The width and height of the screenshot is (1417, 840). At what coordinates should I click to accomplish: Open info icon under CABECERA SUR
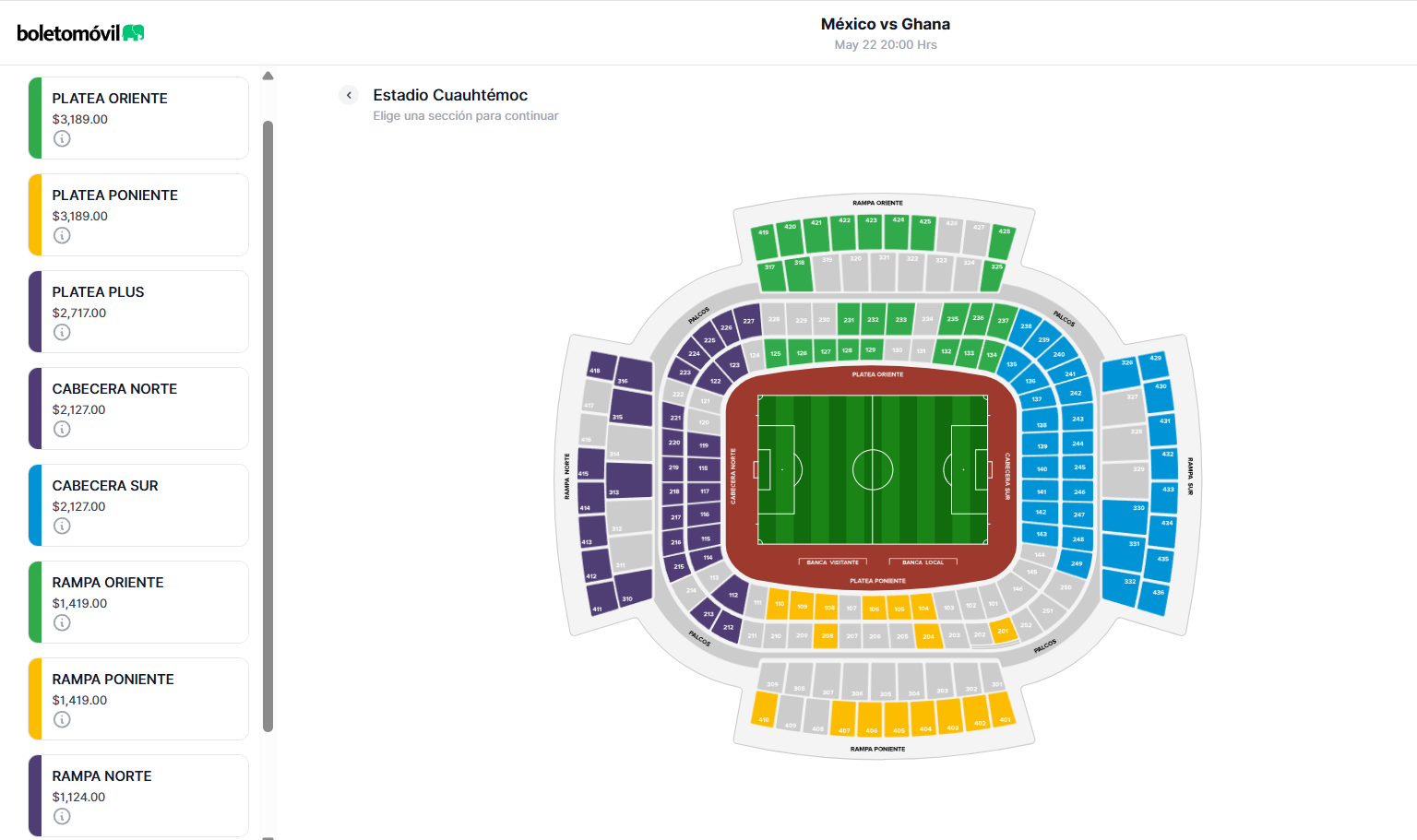pyautogui.click(x=62, y=526)
